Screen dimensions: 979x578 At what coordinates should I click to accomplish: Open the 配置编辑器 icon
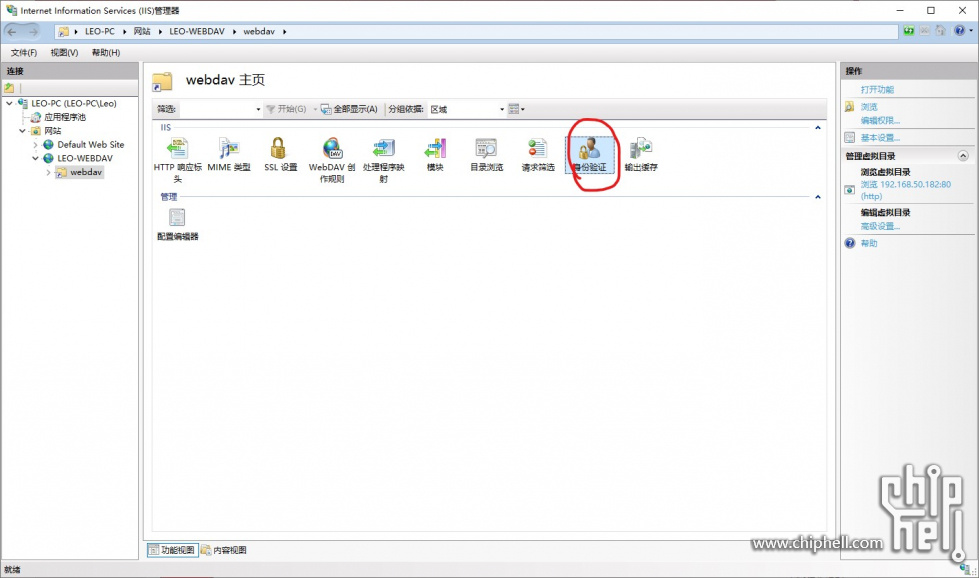coord(178,218)
